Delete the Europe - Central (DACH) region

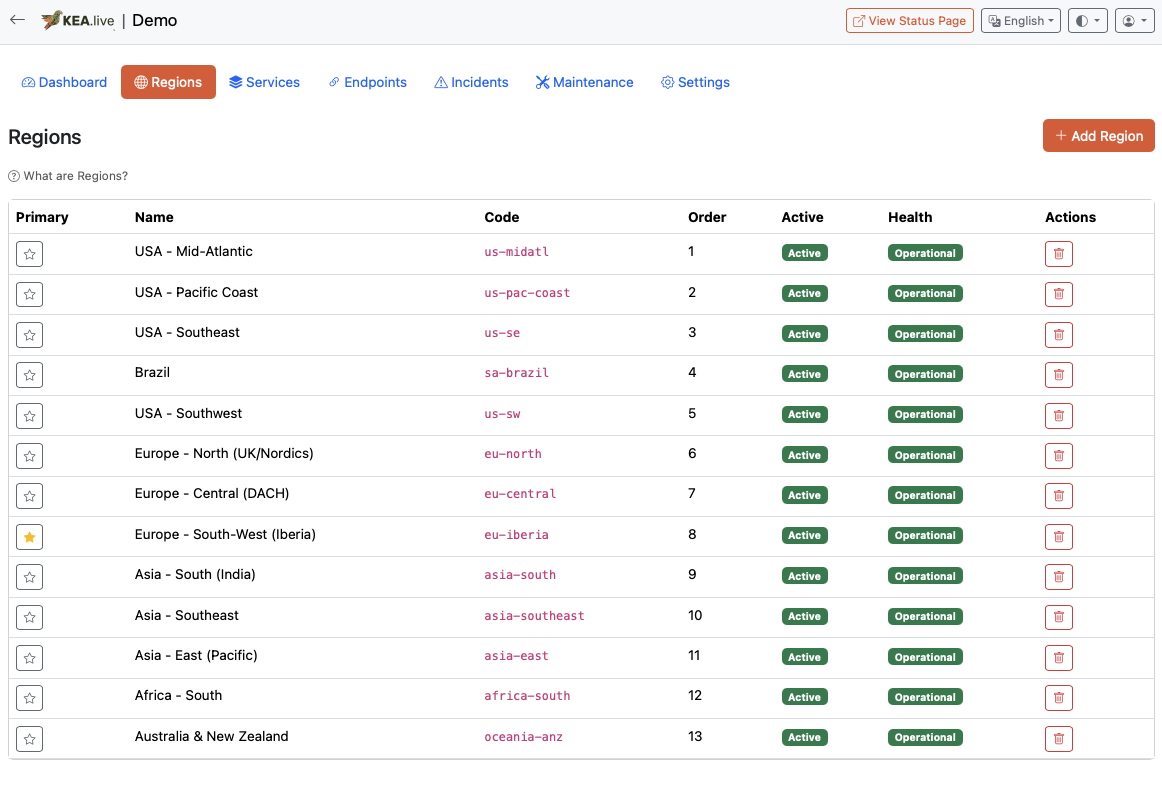(1058, 496)
